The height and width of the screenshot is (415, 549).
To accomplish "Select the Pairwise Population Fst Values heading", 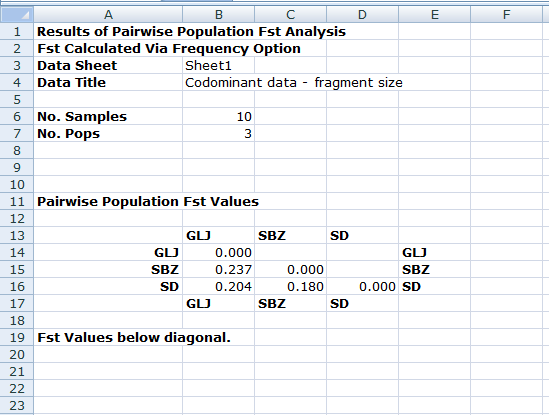I will [148, 202].
